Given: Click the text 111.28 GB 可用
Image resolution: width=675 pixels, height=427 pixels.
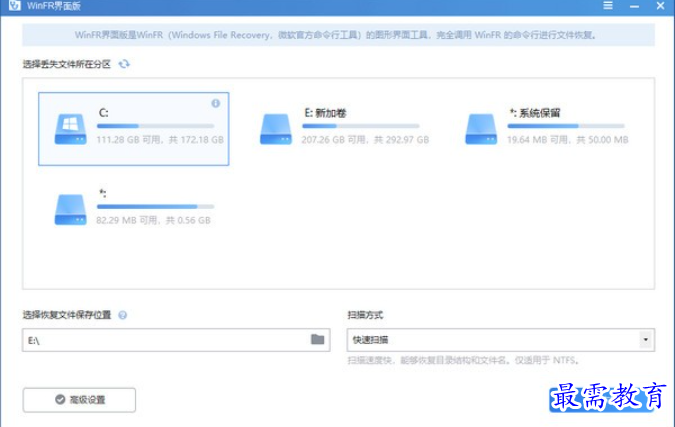Looking at the screenshot, I should click(x=129, y=139).
